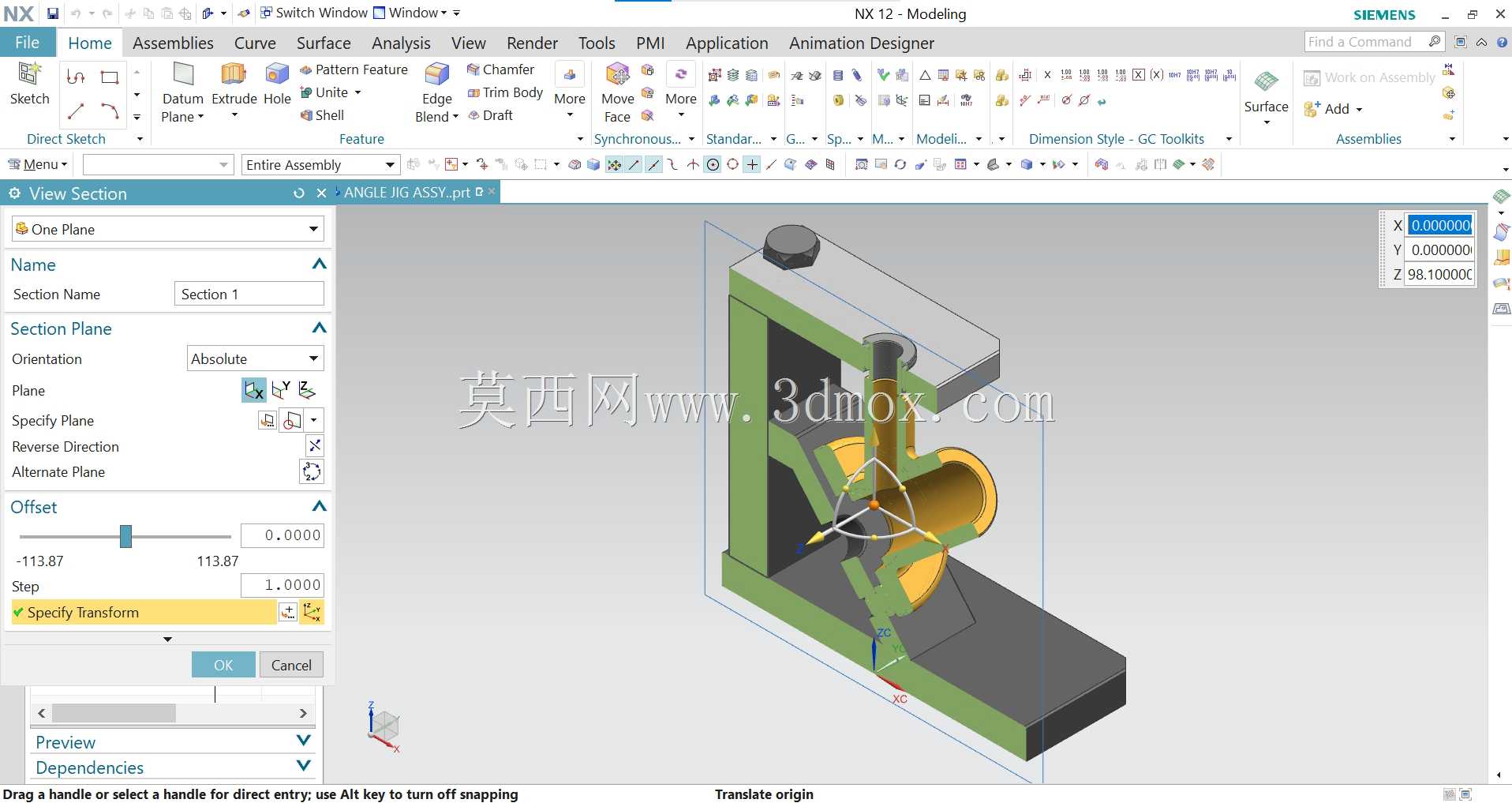Click the horizontal scrollbar right arrow
Viewport: 1512px width, 803px height.
(x=303, y=713)
